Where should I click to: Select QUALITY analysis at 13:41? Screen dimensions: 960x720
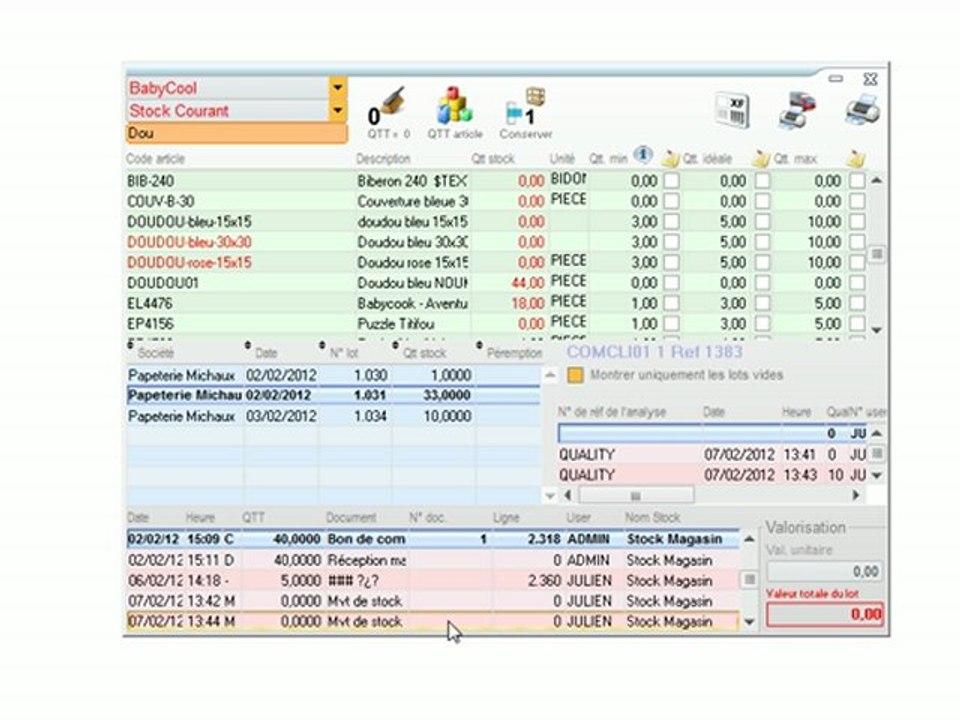coord(713,454)
